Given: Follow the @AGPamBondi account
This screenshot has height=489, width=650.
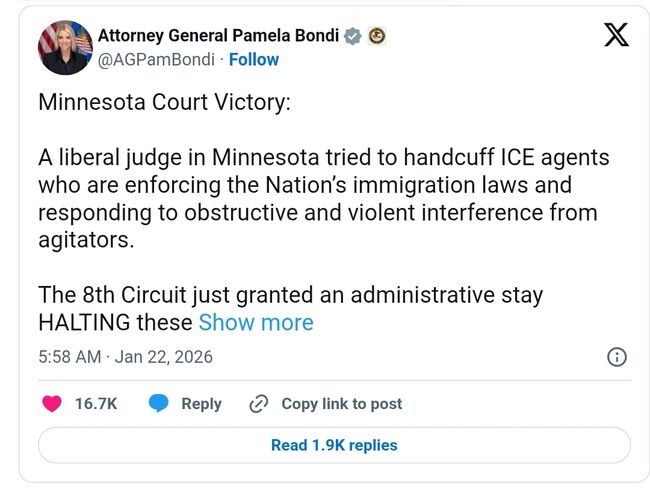Looking at the screenshot, I should tap(253, 59).
